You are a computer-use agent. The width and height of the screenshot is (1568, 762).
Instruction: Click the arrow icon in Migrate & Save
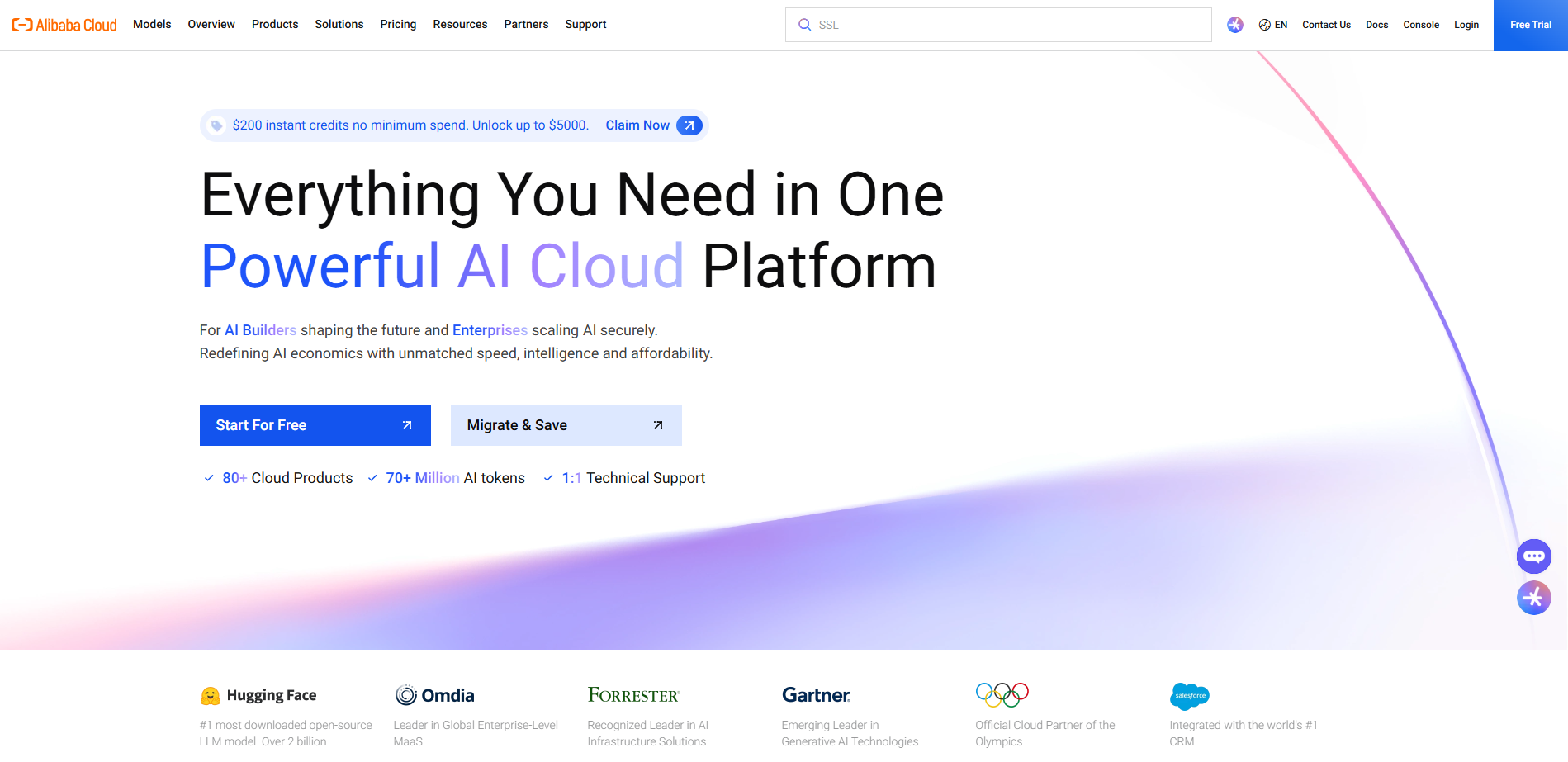(x=658, y=425)
